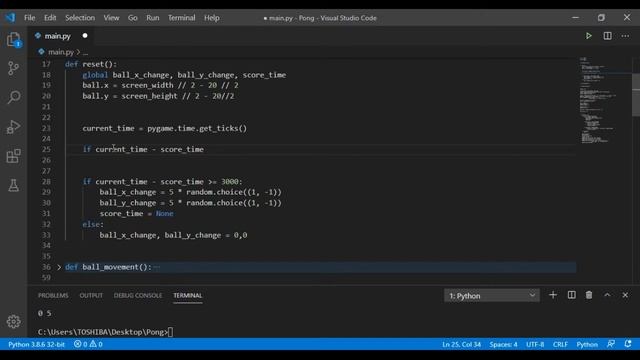Show errors and warnings count
This screenshot has height=360, width=640.
(88, 344)
